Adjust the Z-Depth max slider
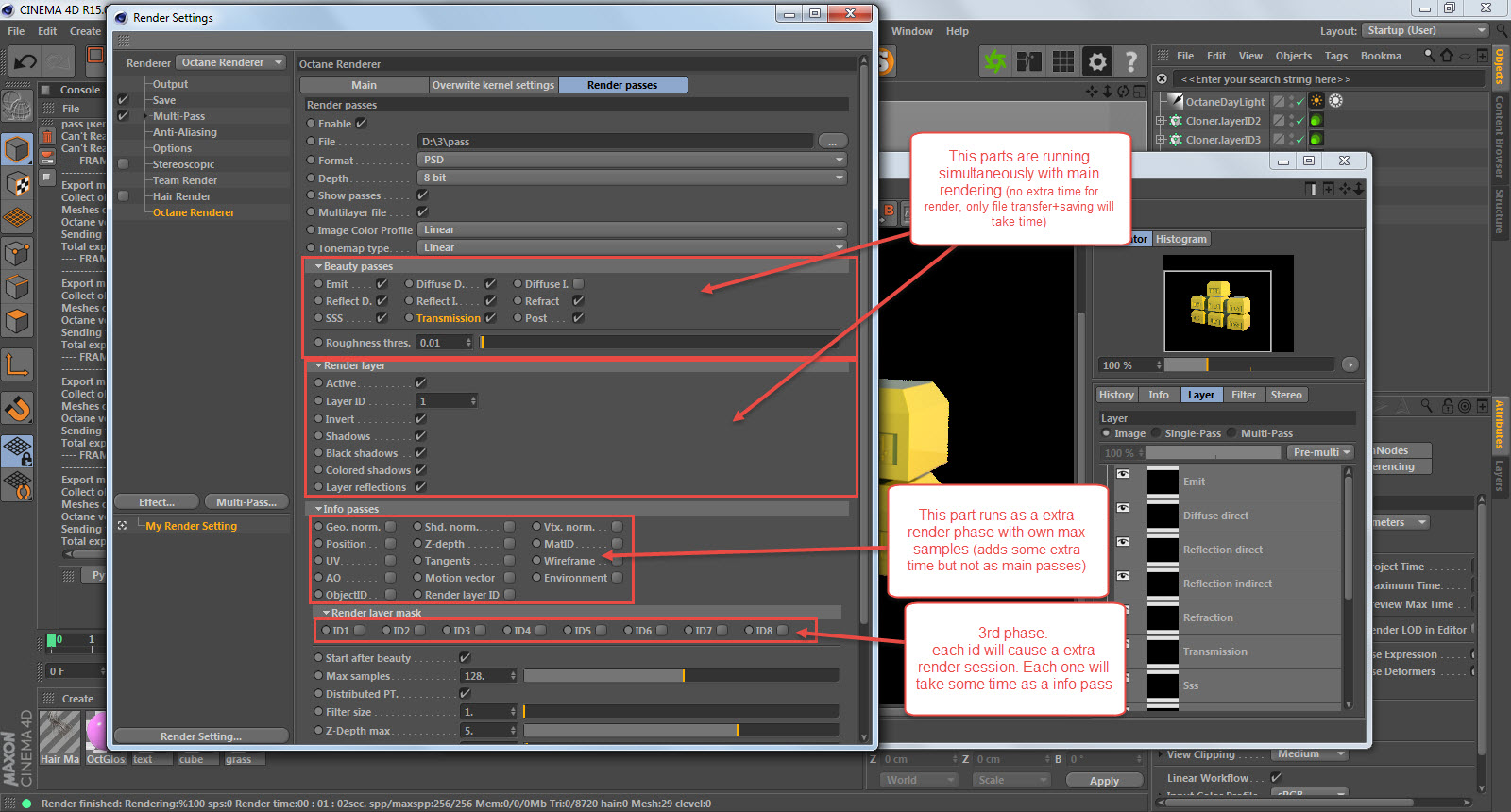This screenshot has width=1511, height=812. tap(681, 731)
